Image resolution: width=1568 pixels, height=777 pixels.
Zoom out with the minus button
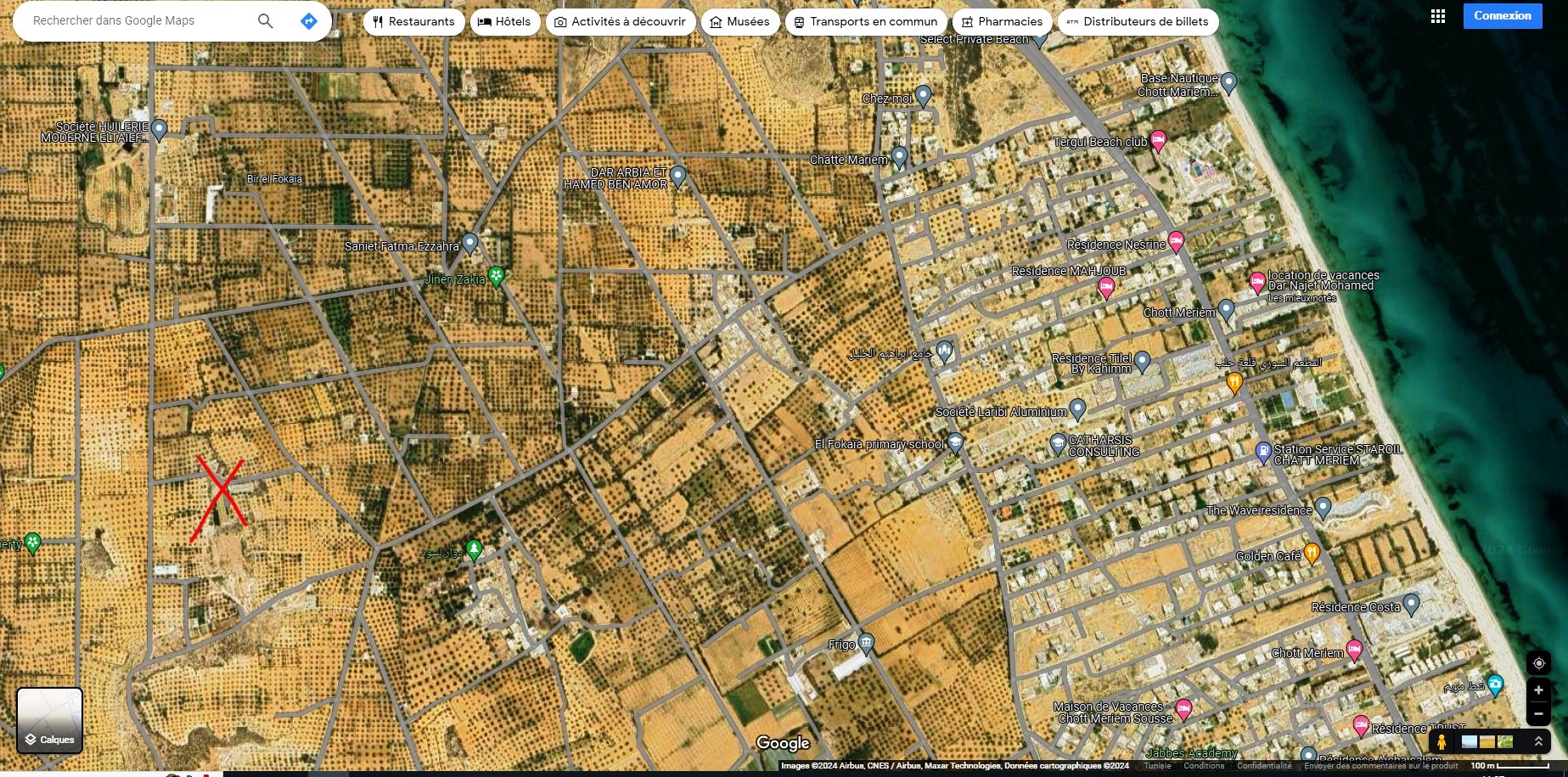1538,714
